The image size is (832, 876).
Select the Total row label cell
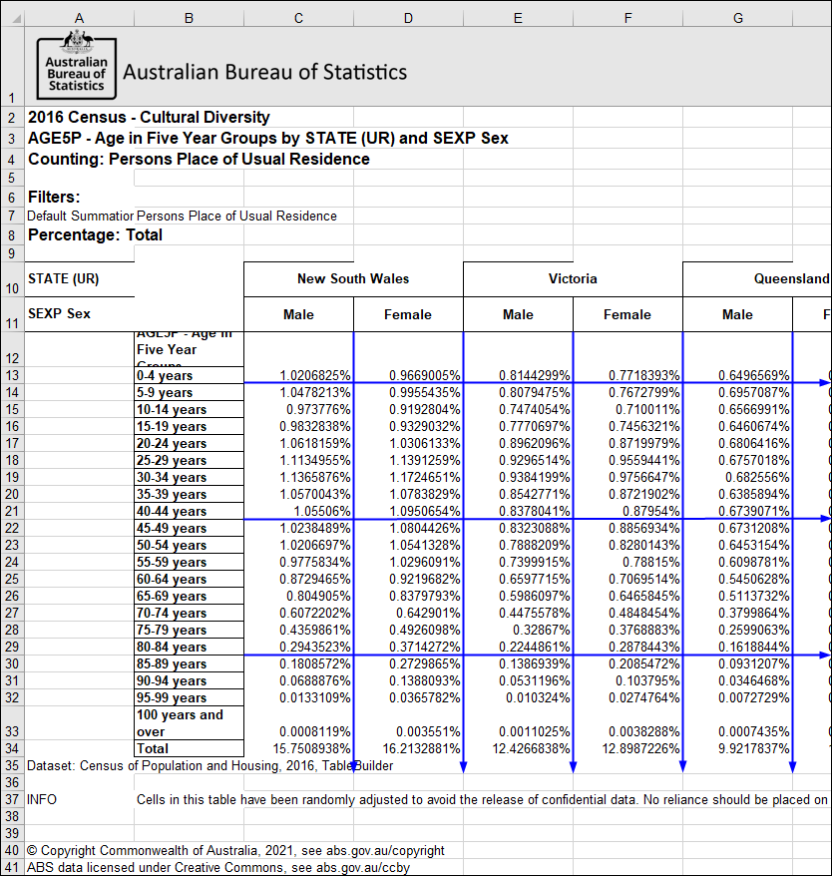click(188, 747)
